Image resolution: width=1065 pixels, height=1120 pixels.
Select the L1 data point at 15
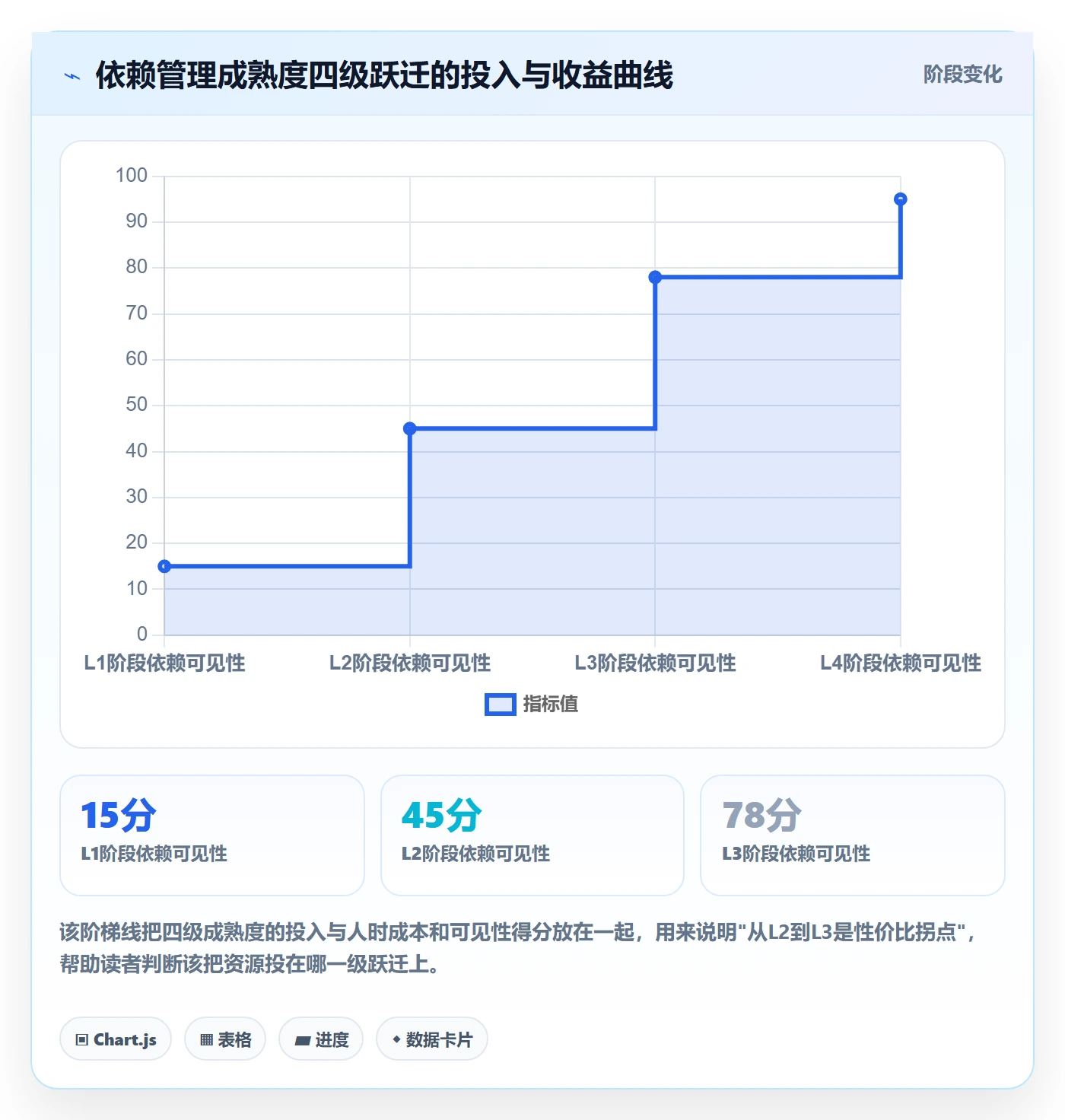tap(164, 566)
